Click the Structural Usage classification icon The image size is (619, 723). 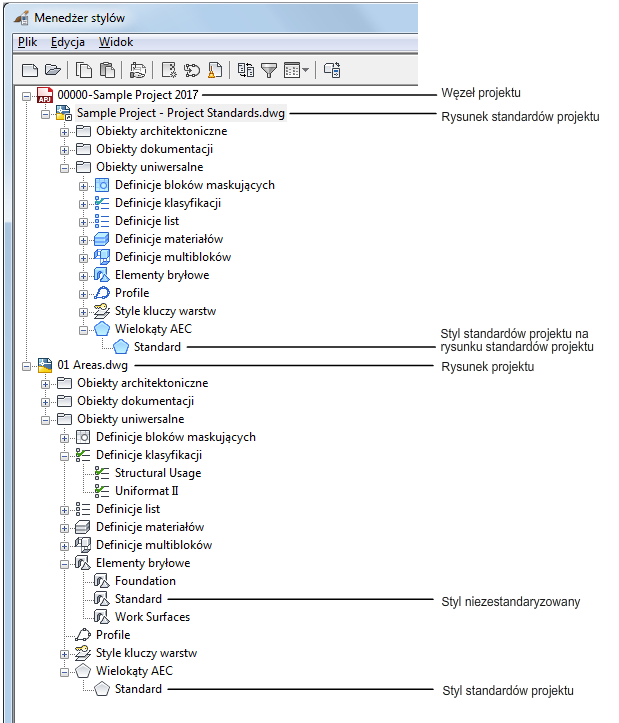(x=101, y=473)
